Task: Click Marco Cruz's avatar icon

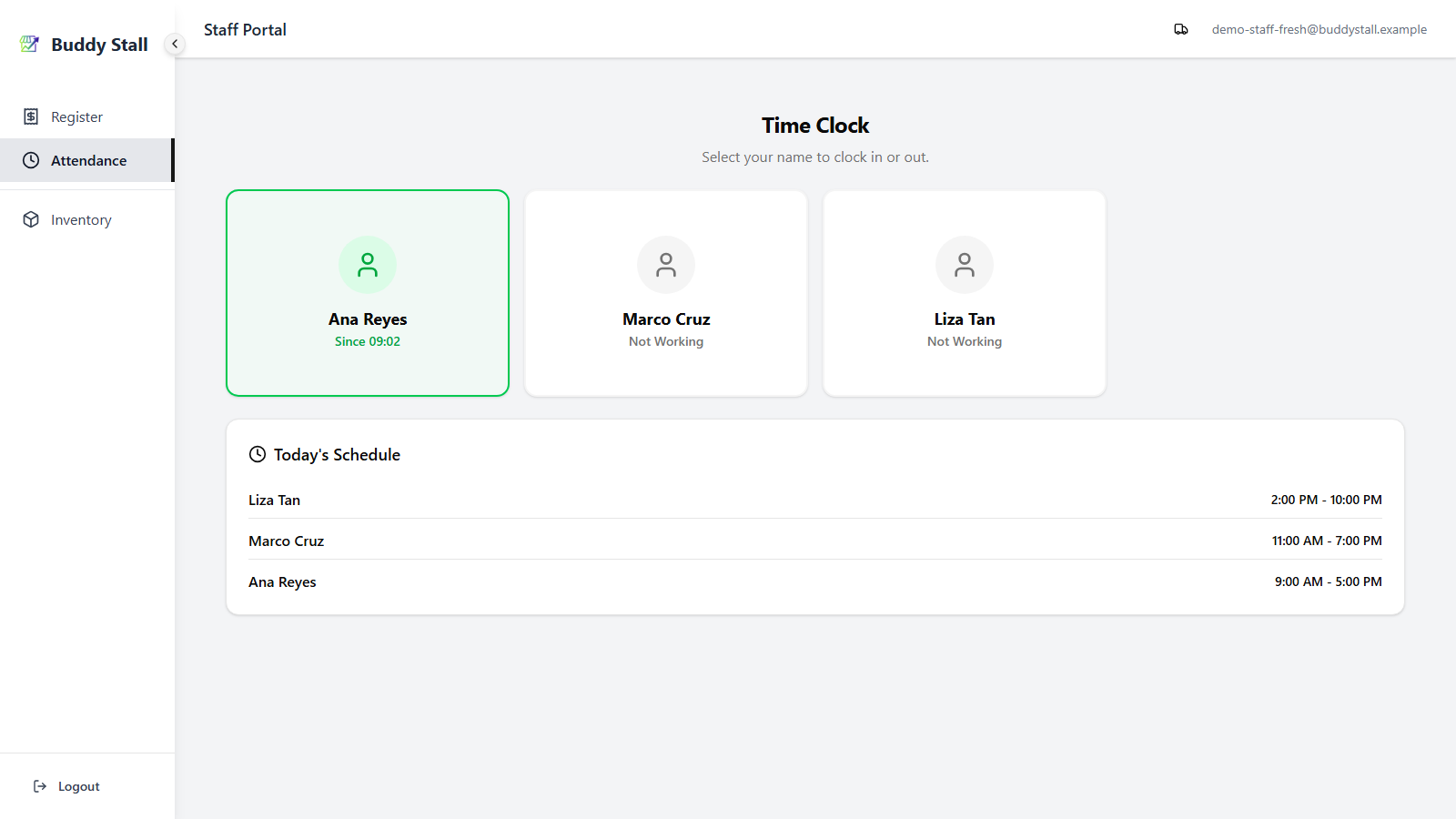Action: point(666,265)
